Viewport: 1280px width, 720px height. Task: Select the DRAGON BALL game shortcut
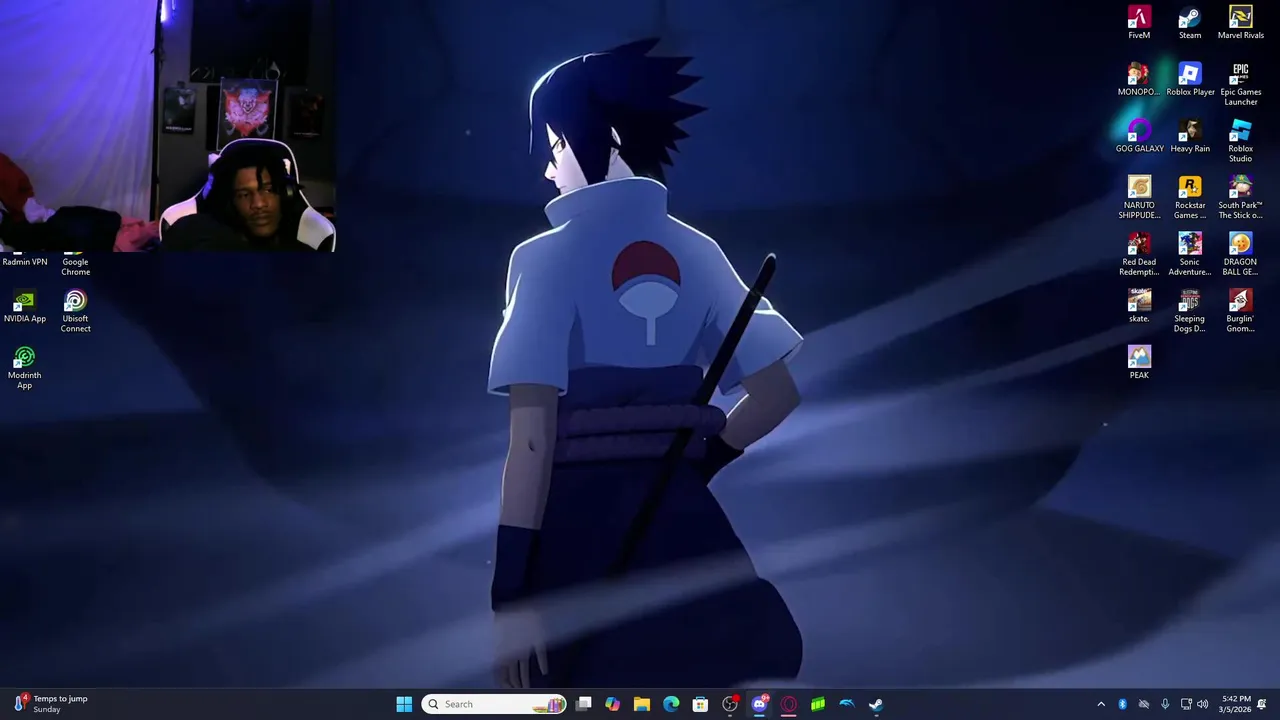[1240, 255]
